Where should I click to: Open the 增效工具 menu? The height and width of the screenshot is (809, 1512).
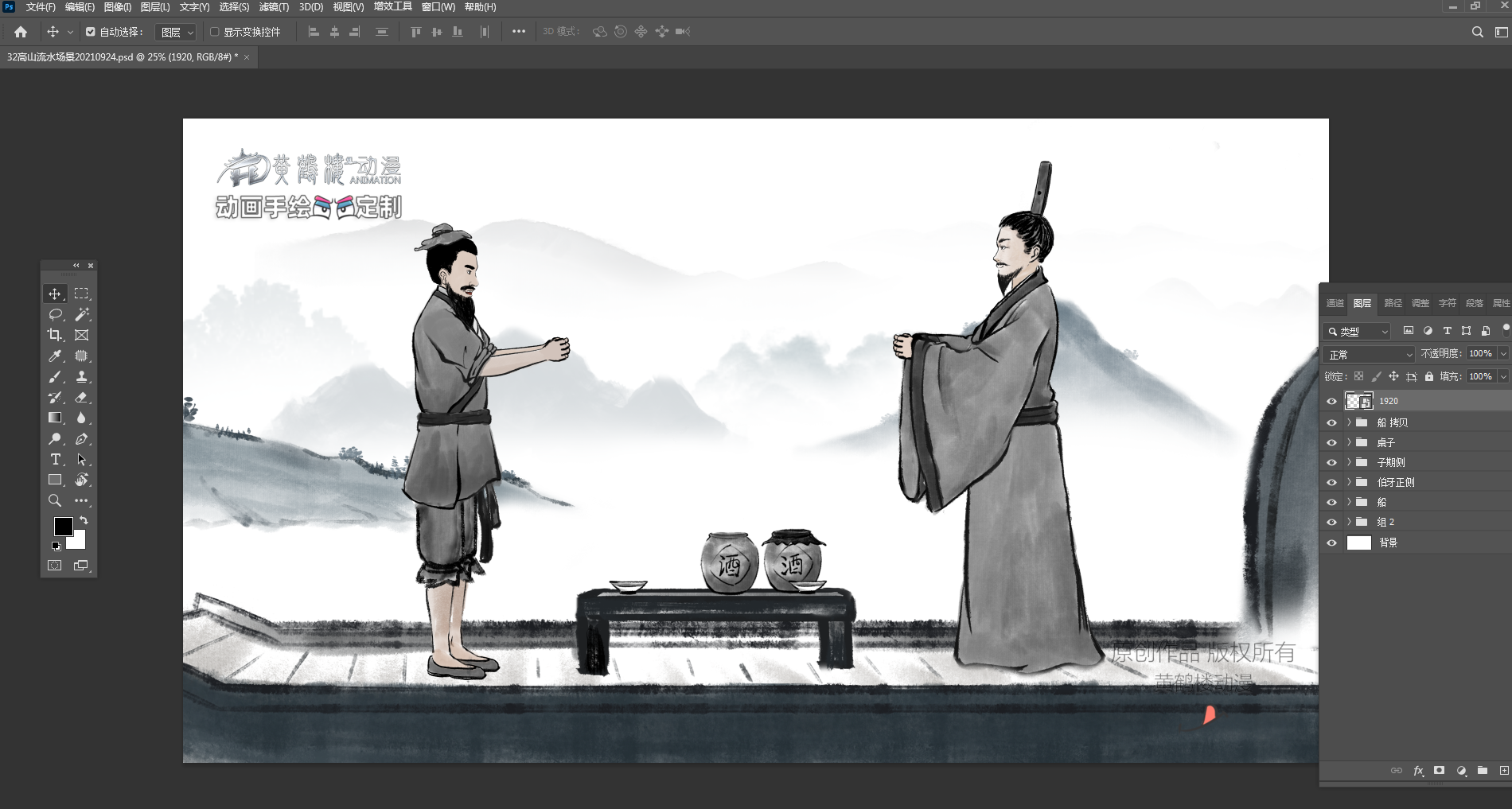[x=393, y=7]
